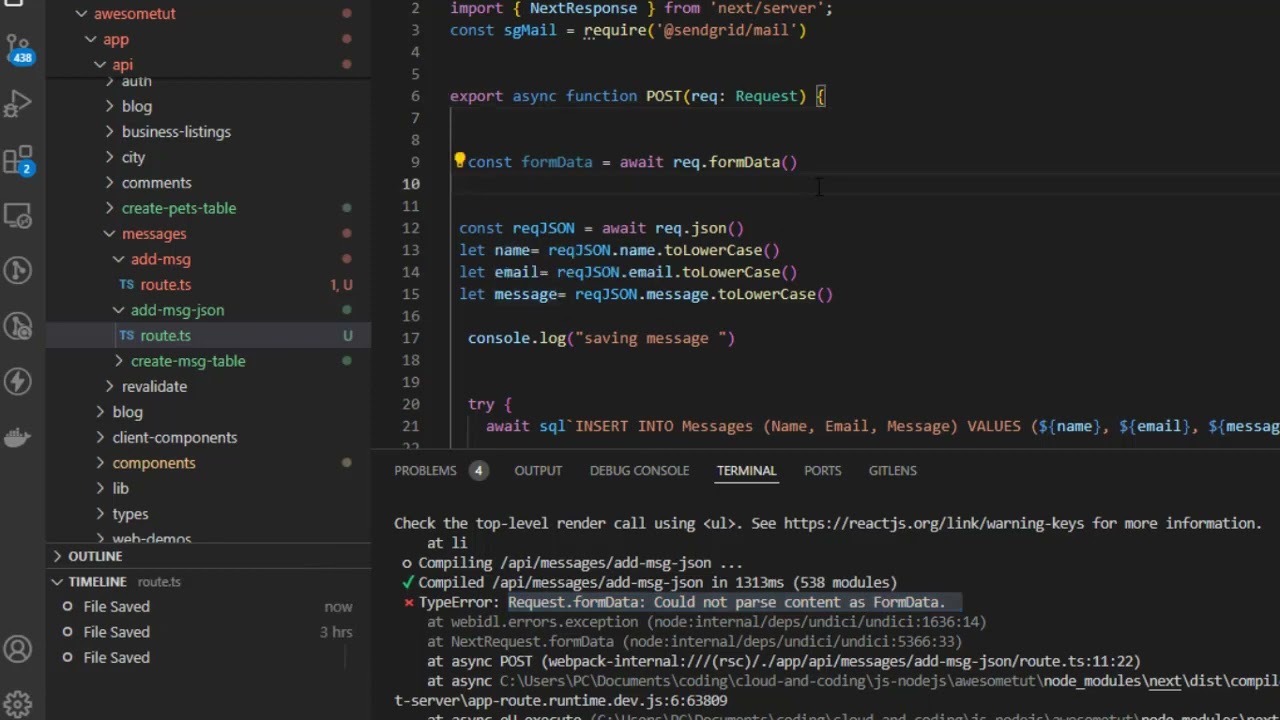1280x720 pixels.
Task: Click the red error cross before TypeError
Action: [x=408, y=602]
